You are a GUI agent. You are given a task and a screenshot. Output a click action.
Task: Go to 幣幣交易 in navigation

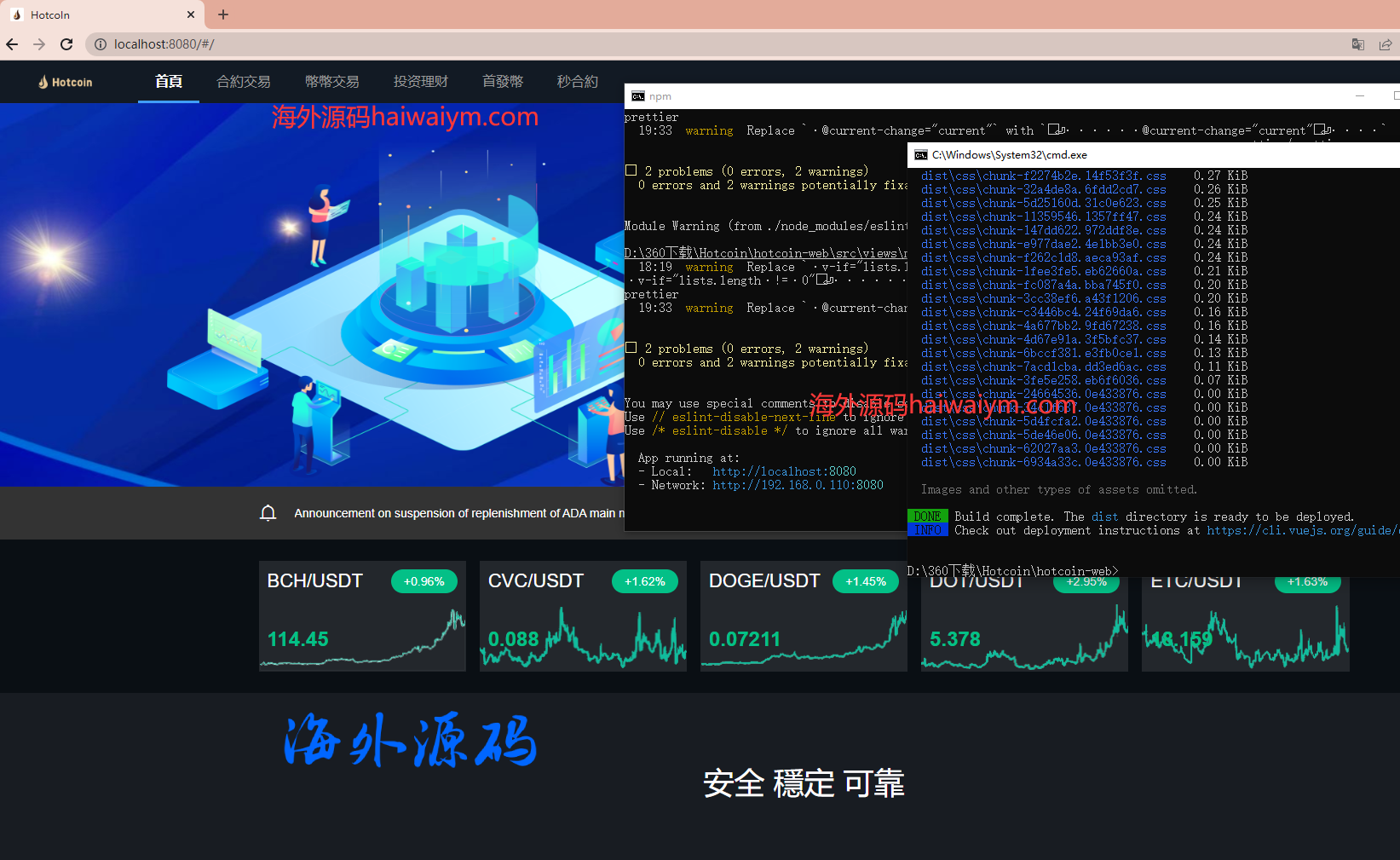[332, 82]
